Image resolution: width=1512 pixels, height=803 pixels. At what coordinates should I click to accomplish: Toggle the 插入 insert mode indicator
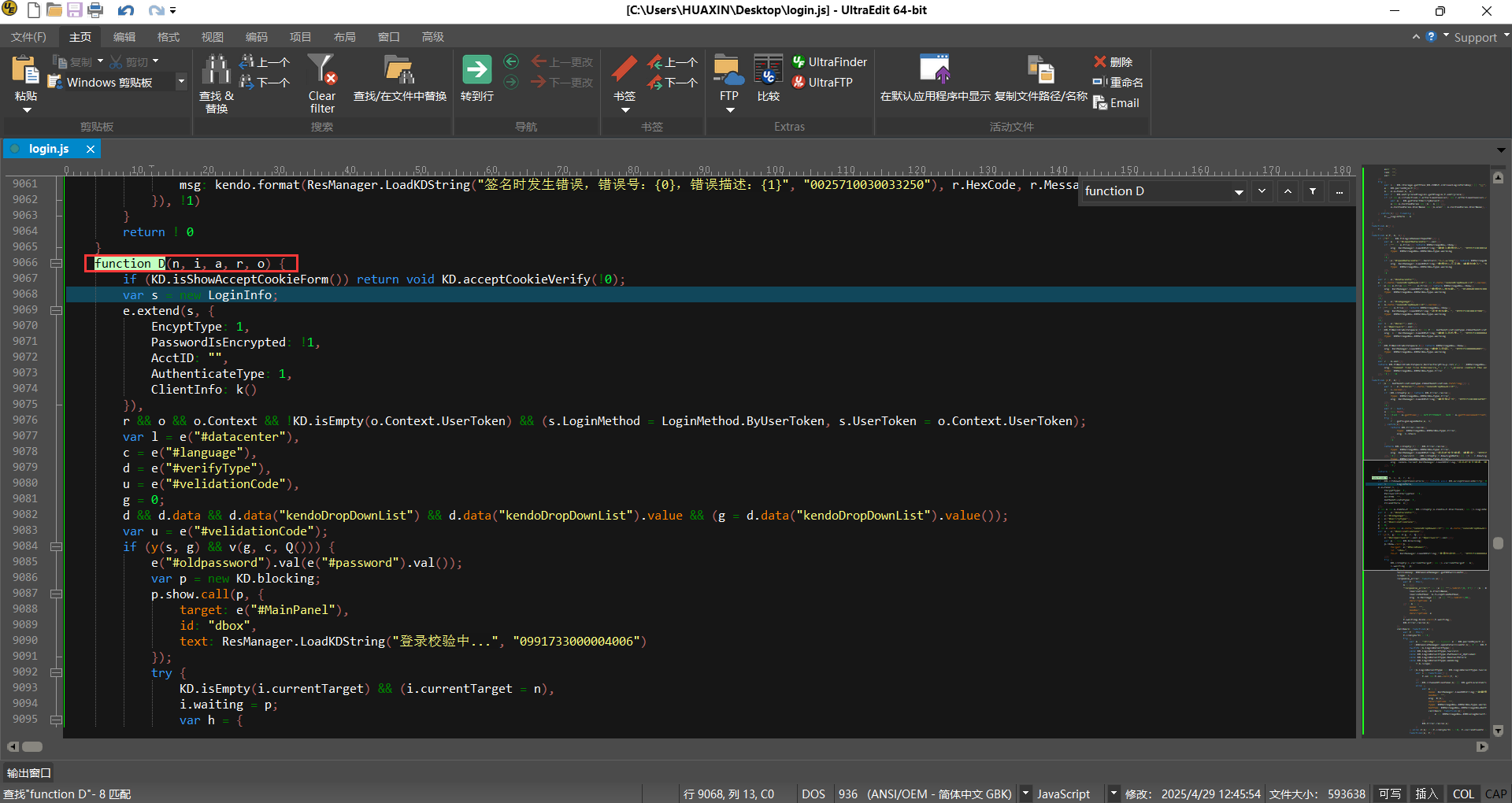(x=1426, y=794)
